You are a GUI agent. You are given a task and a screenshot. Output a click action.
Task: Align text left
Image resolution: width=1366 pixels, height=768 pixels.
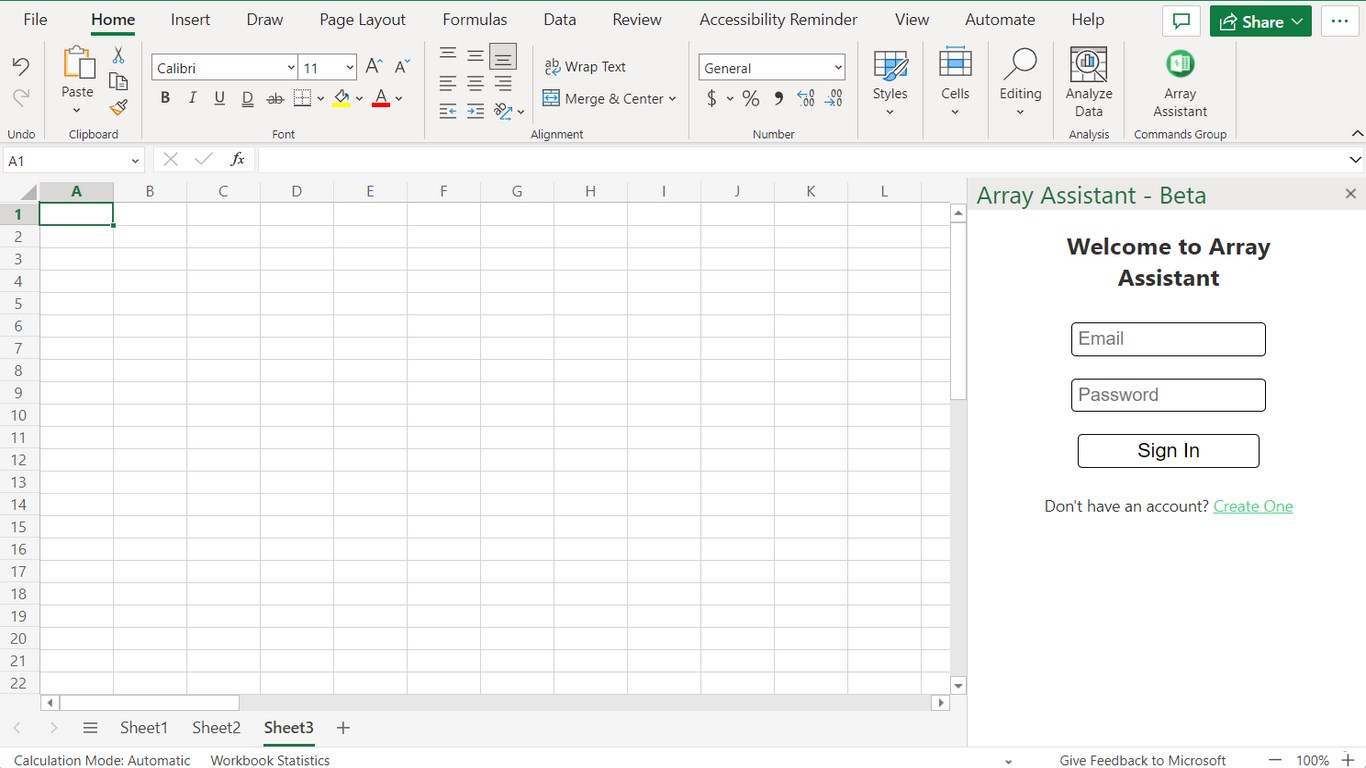448,83
